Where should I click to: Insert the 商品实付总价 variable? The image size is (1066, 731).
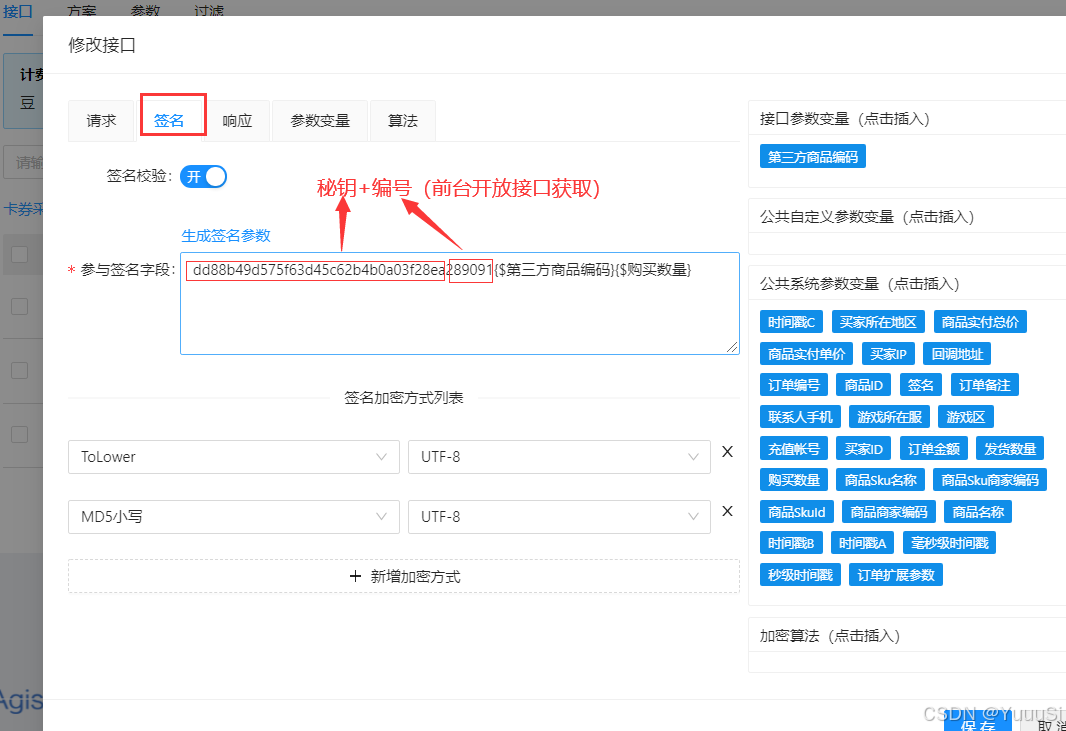click(980, 322)
